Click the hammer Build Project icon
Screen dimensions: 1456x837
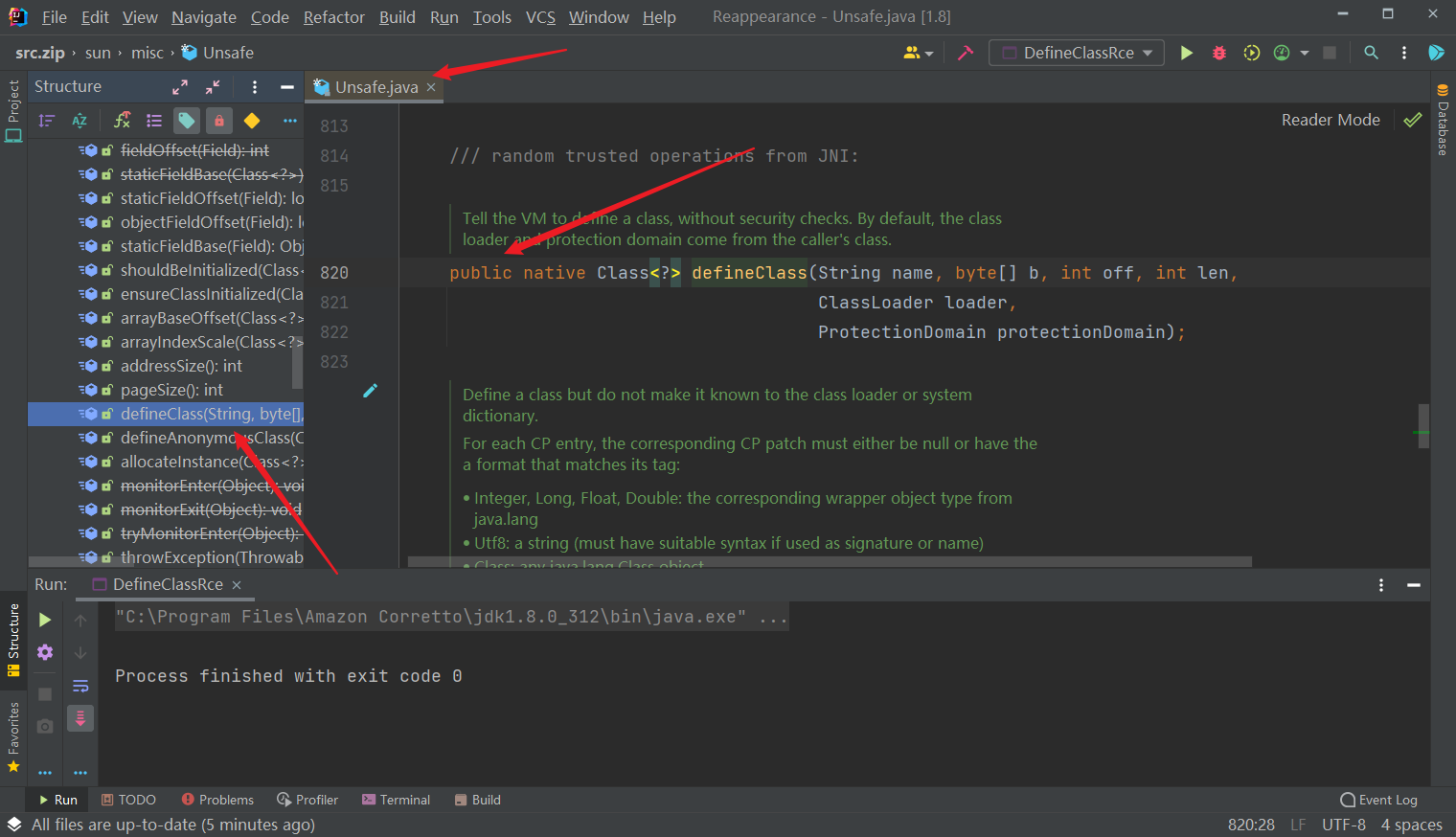coord(966,53)
